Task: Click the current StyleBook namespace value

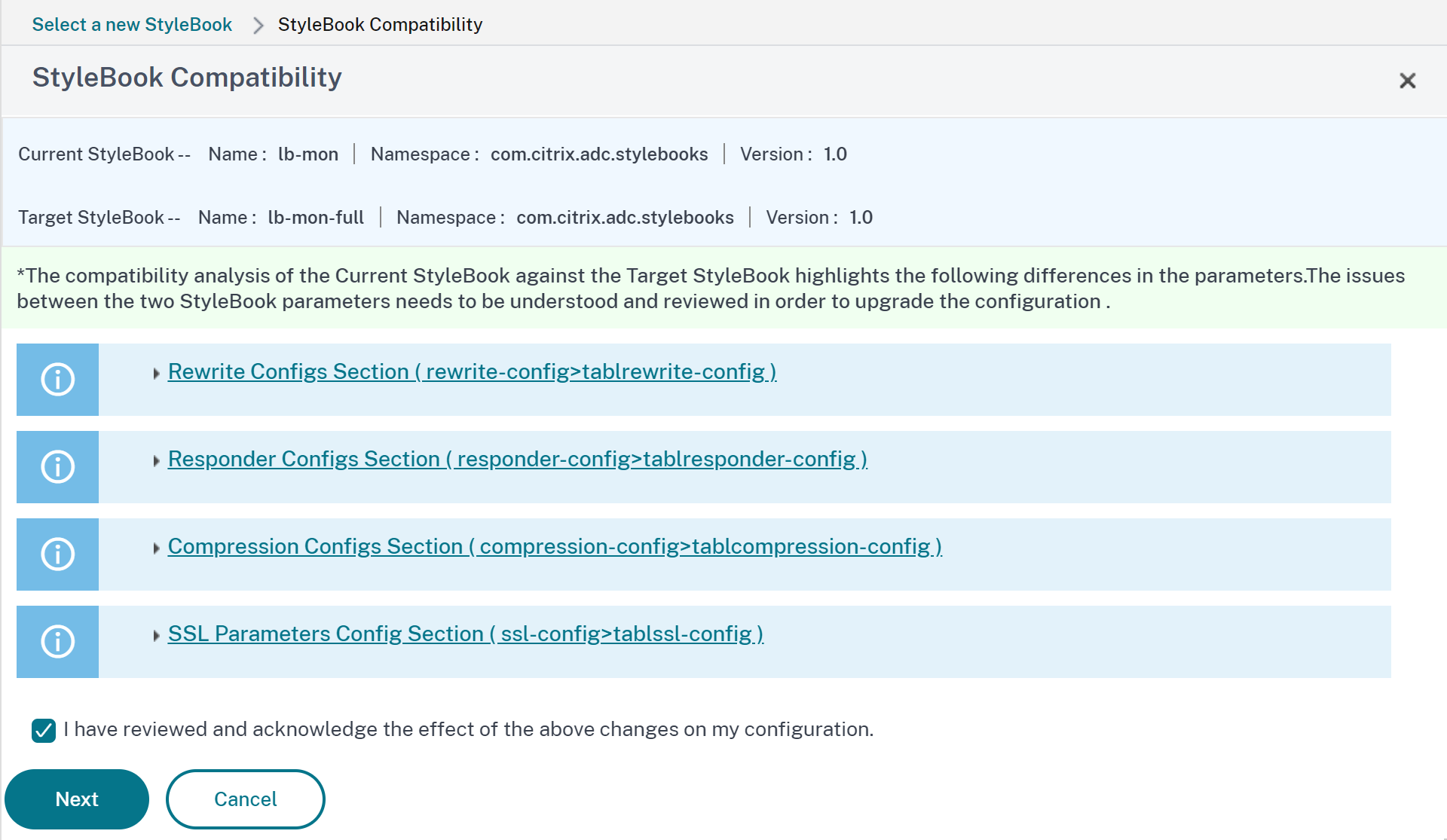Action: (x=599, y=154)
